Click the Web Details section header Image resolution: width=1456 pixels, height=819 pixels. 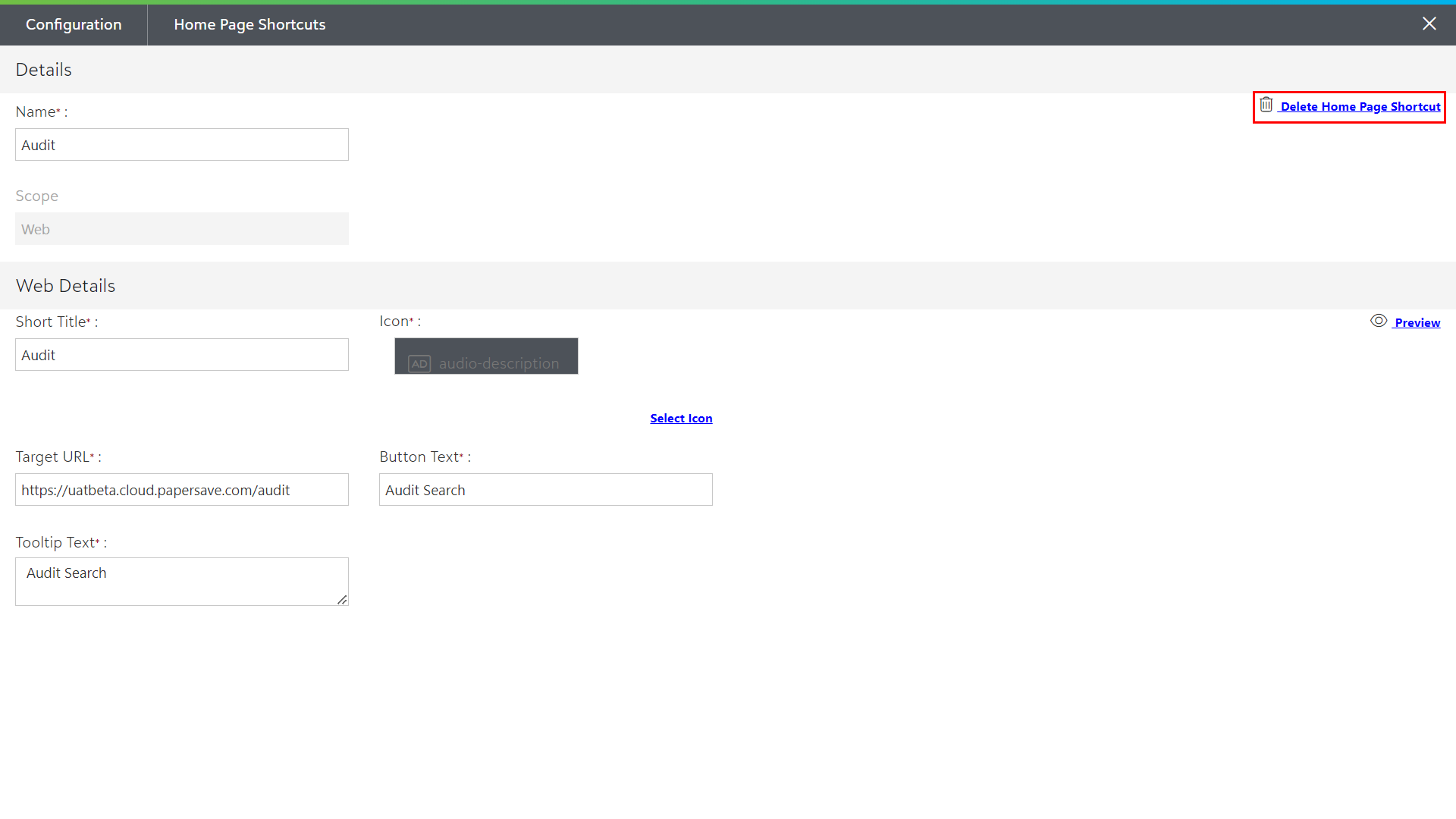coord(66,286)
